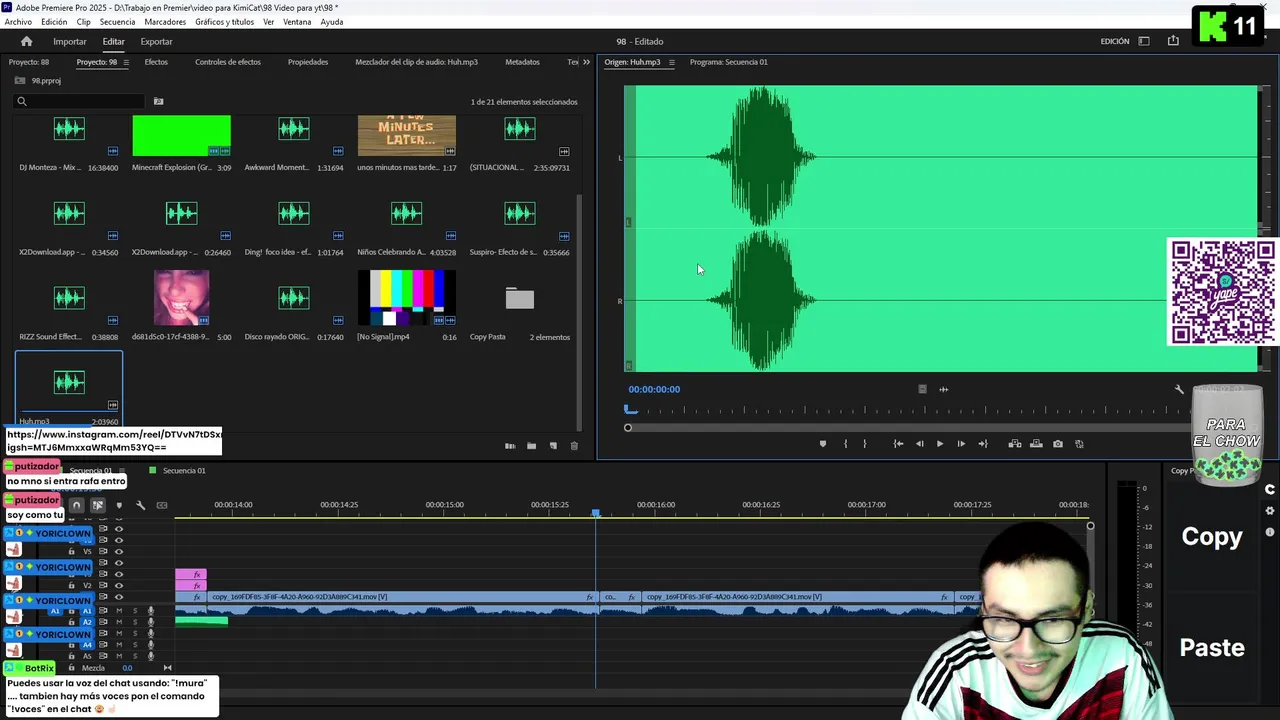Click the project search field
Image resolution: width=1280 pixels, height=720 pixels.
[80, 101]
